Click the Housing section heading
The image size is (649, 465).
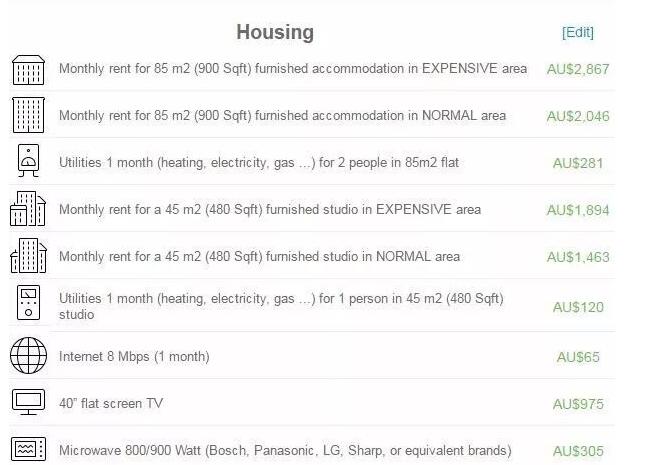[x=275, y=32]
